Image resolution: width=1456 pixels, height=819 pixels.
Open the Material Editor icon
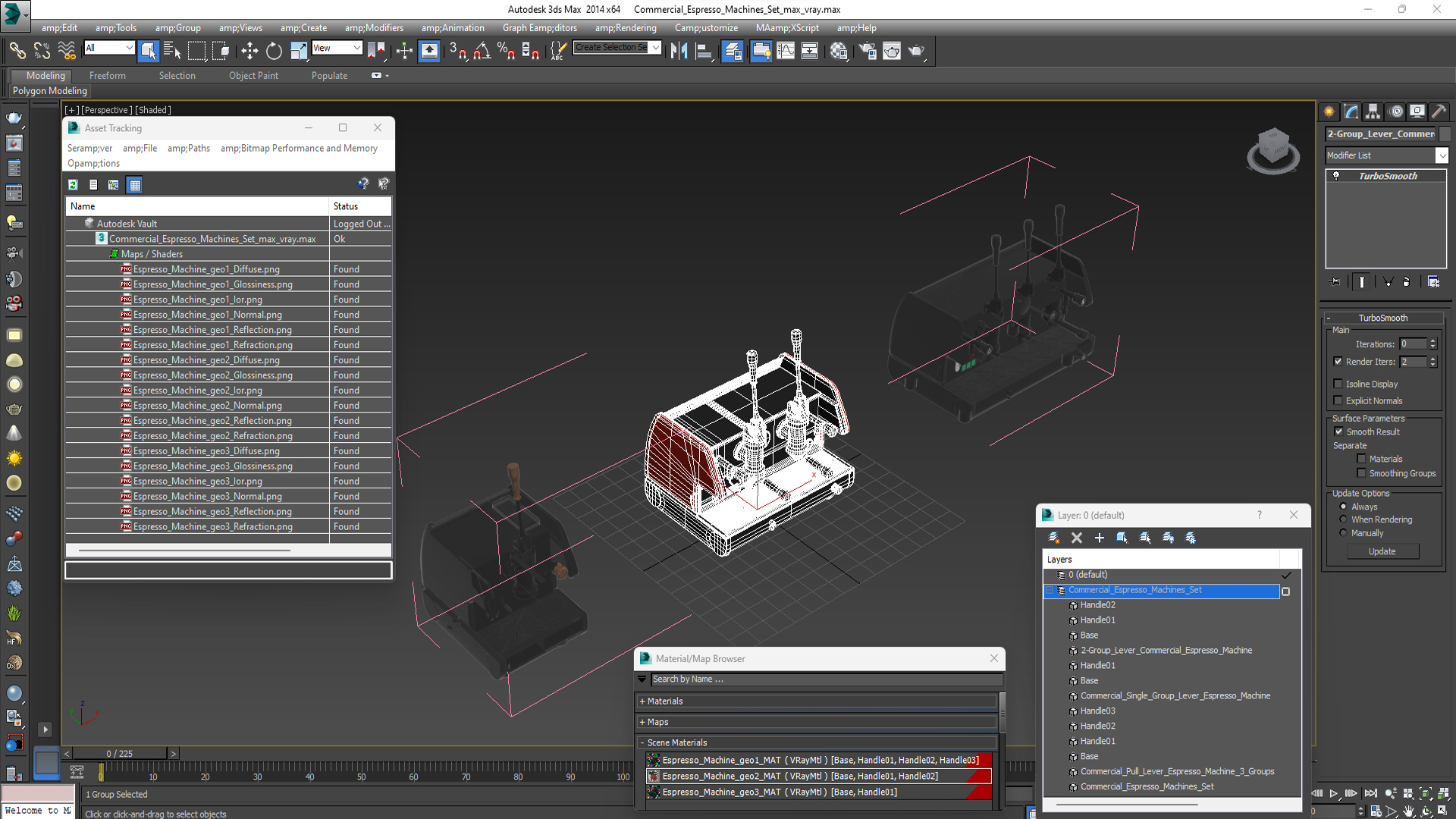(839, 51)
